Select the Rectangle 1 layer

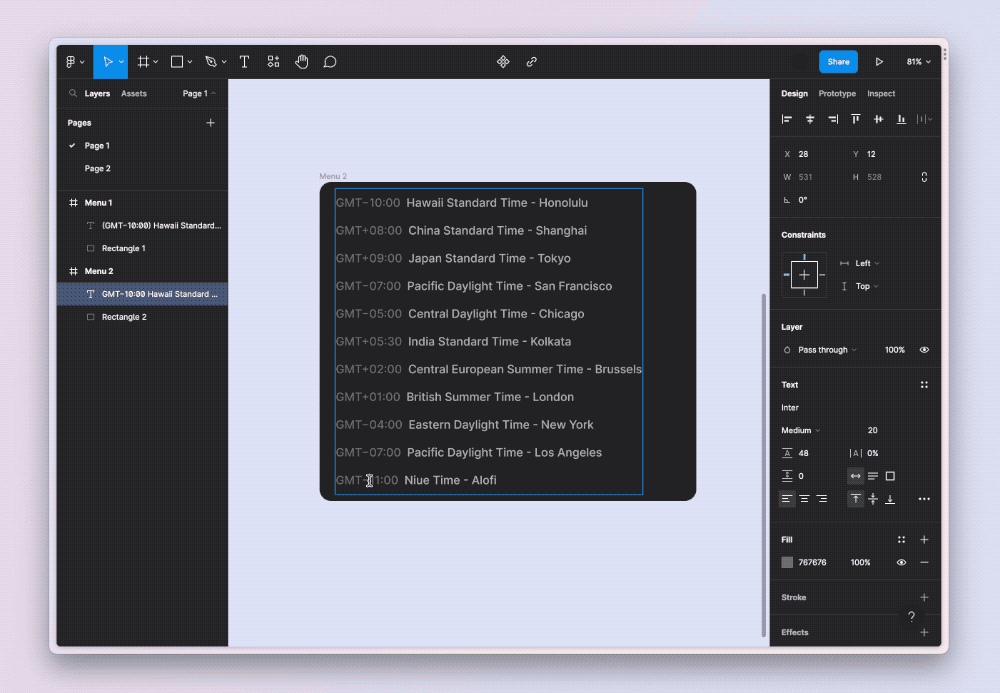pyautogui.click(x=123, y=249)
